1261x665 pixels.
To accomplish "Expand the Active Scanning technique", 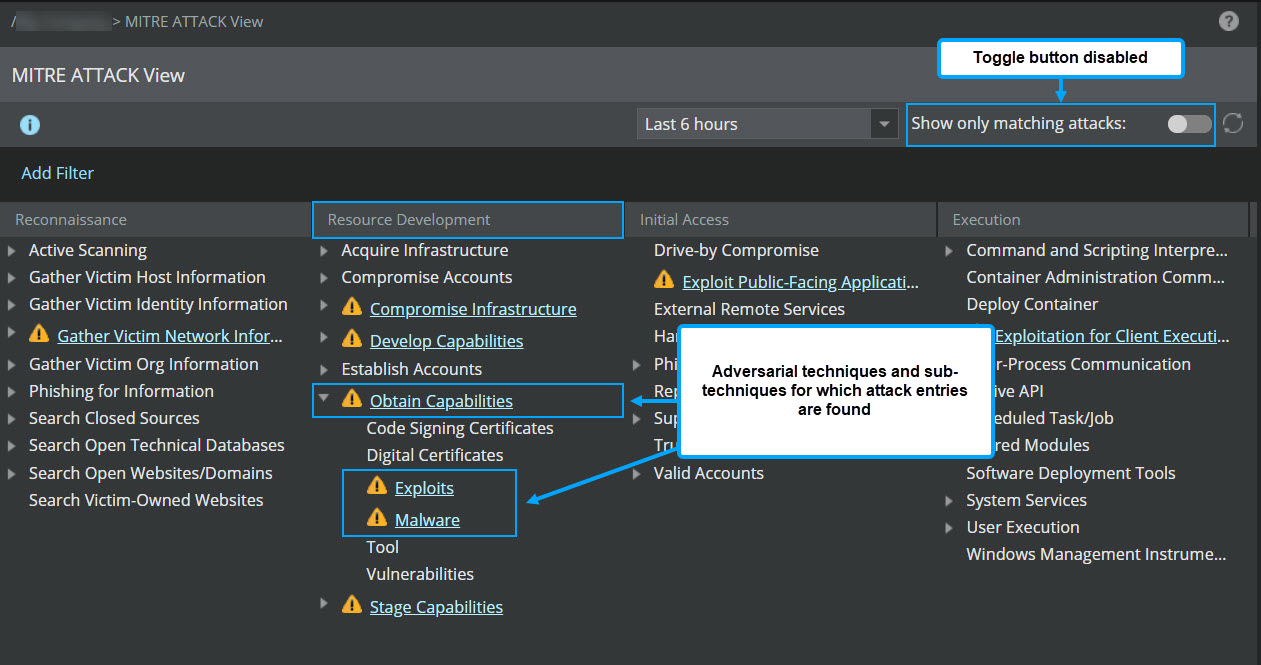I will (x=11, y=251).
